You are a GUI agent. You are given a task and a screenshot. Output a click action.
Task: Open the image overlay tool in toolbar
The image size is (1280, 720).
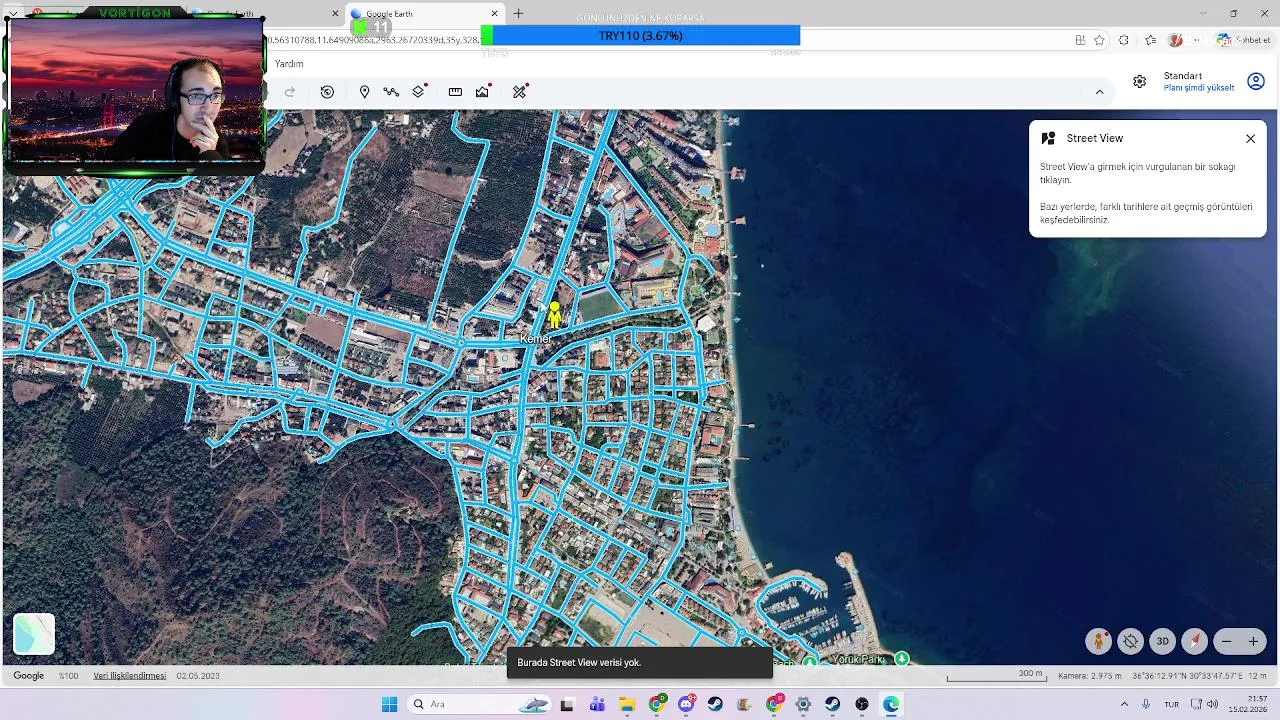coord(483,92)
